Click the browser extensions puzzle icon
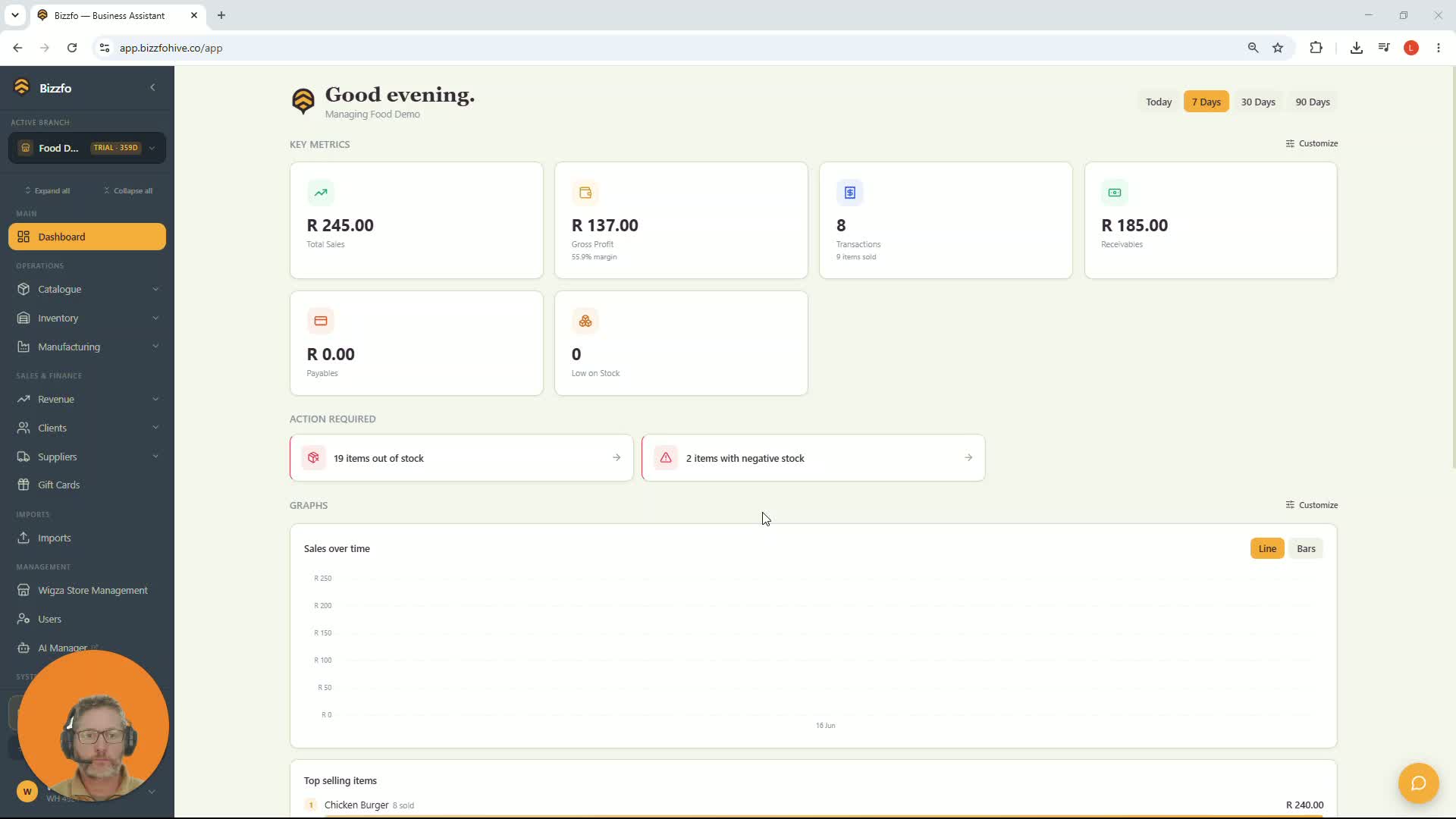The image size is (1456, 819). coord(1316,48)
